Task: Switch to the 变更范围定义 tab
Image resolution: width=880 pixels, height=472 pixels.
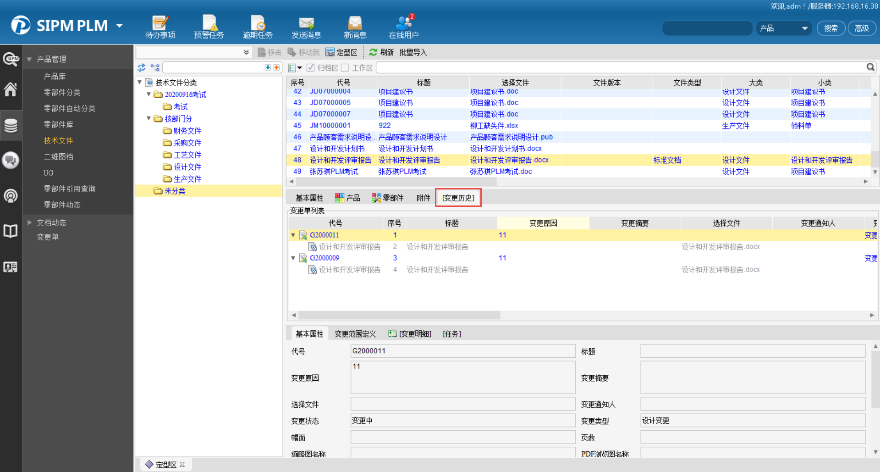Action: [356, 333]
